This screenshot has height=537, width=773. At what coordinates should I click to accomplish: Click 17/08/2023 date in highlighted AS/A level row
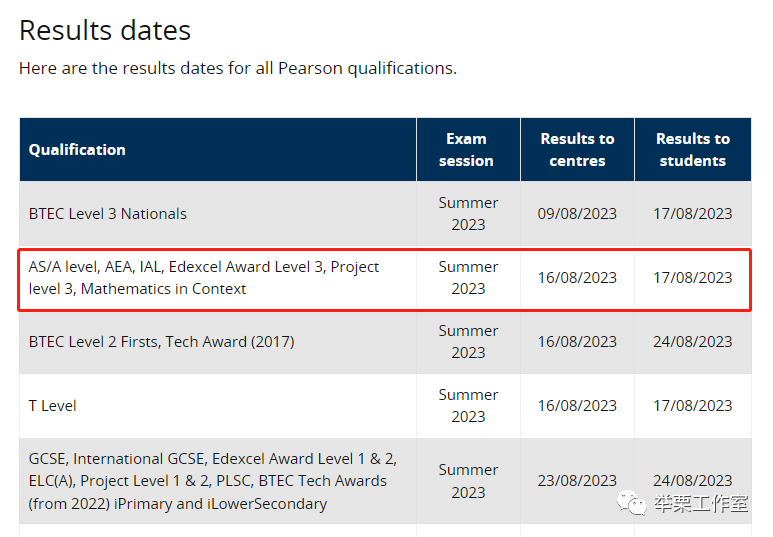pos(693,278)
